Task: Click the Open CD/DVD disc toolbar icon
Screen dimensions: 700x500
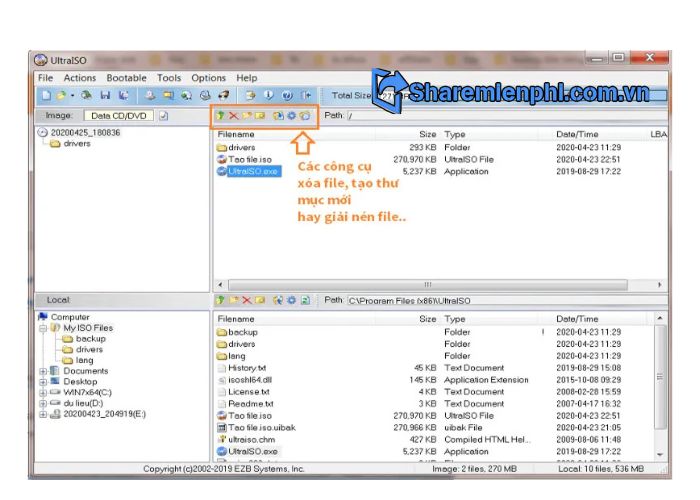Action: coord(86,95)
